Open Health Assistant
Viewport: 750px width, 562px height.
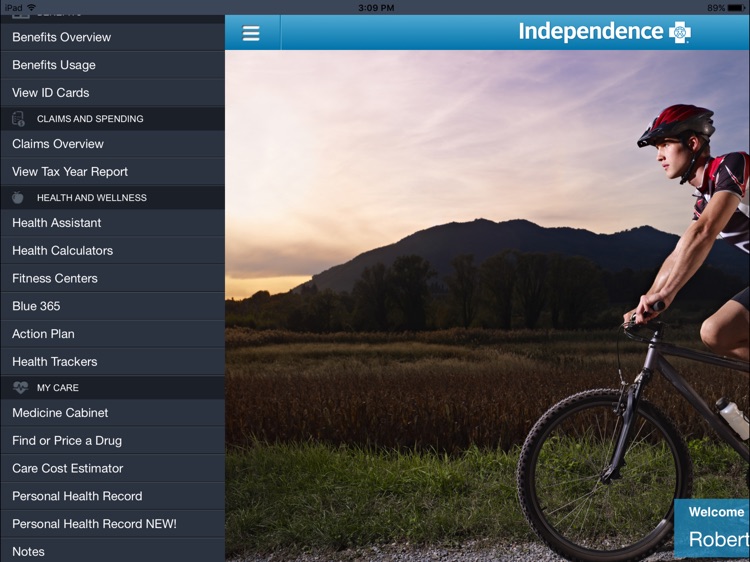tap(112, 223)
